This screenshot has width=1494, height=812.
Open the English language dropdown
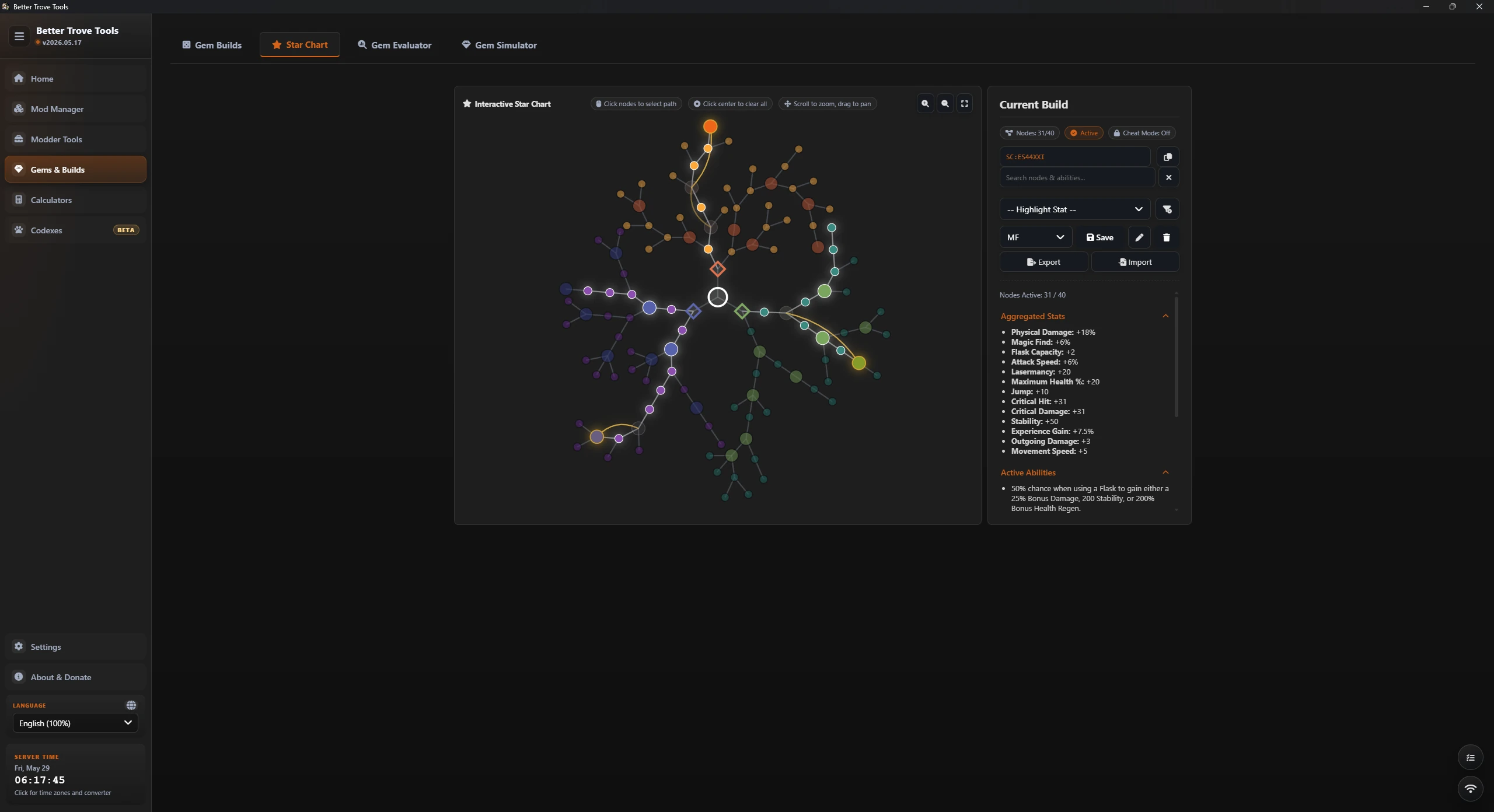point(75,723)
